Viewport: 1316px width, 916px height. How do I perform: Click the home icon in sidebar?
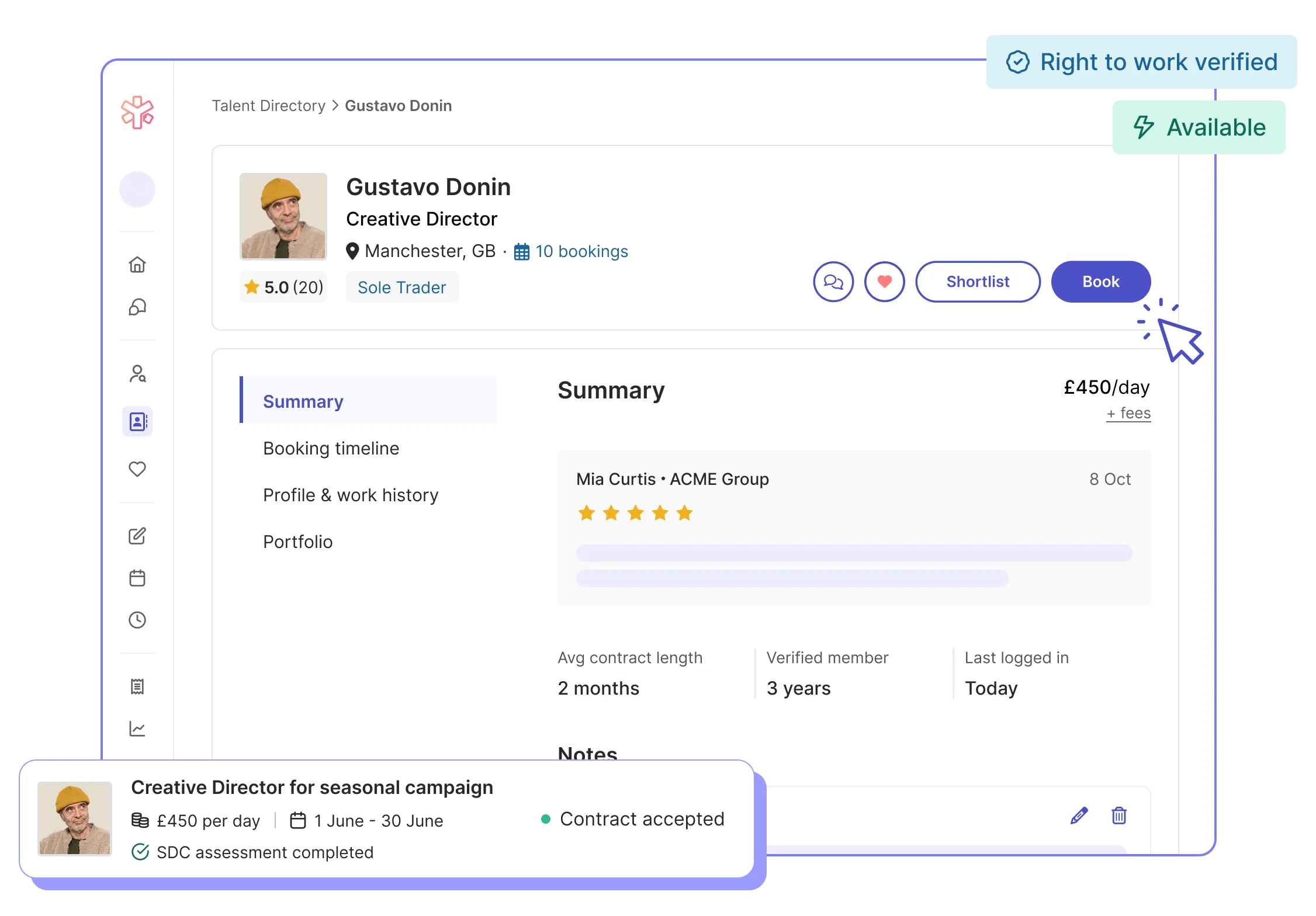click(x=137, y=265)
